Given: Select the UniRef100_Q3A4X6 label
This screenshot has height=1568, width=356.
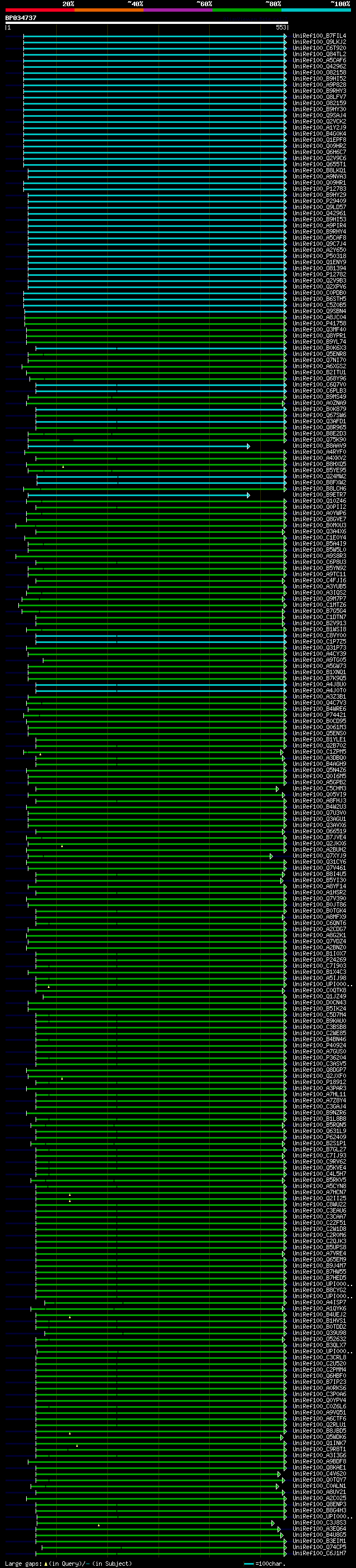Looking at the screenshot, I should point(319,531).
